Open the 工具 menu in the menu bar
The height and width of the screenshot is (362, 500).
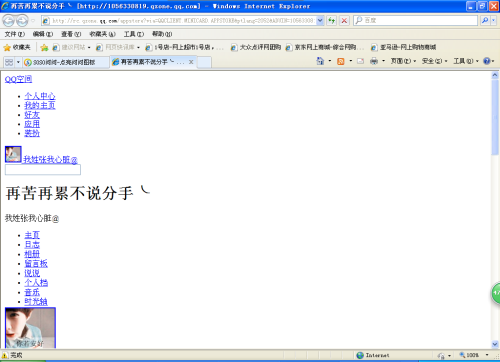click(134, 34)
